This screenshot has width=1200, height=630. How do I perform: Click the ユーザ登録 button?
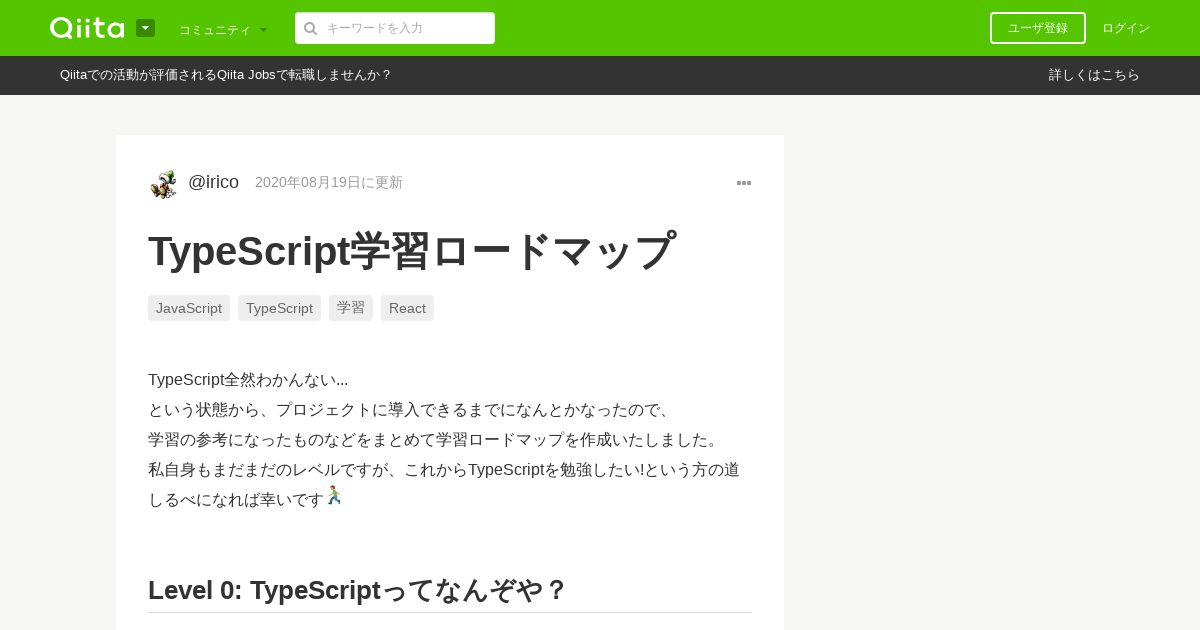click(1038, 28)
